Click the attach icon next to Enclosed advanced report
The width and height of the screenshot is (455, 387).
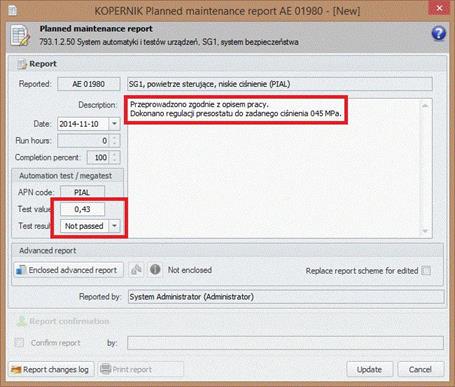pos(136,270)
